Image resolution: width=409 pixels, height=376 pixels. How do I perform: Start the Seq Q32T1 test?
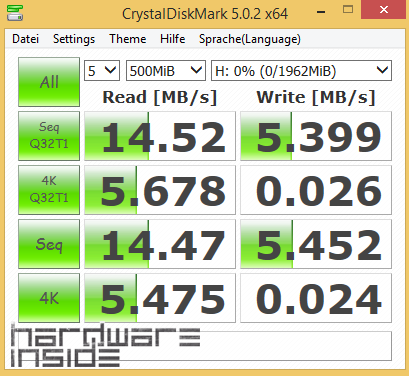click(49, 136)
